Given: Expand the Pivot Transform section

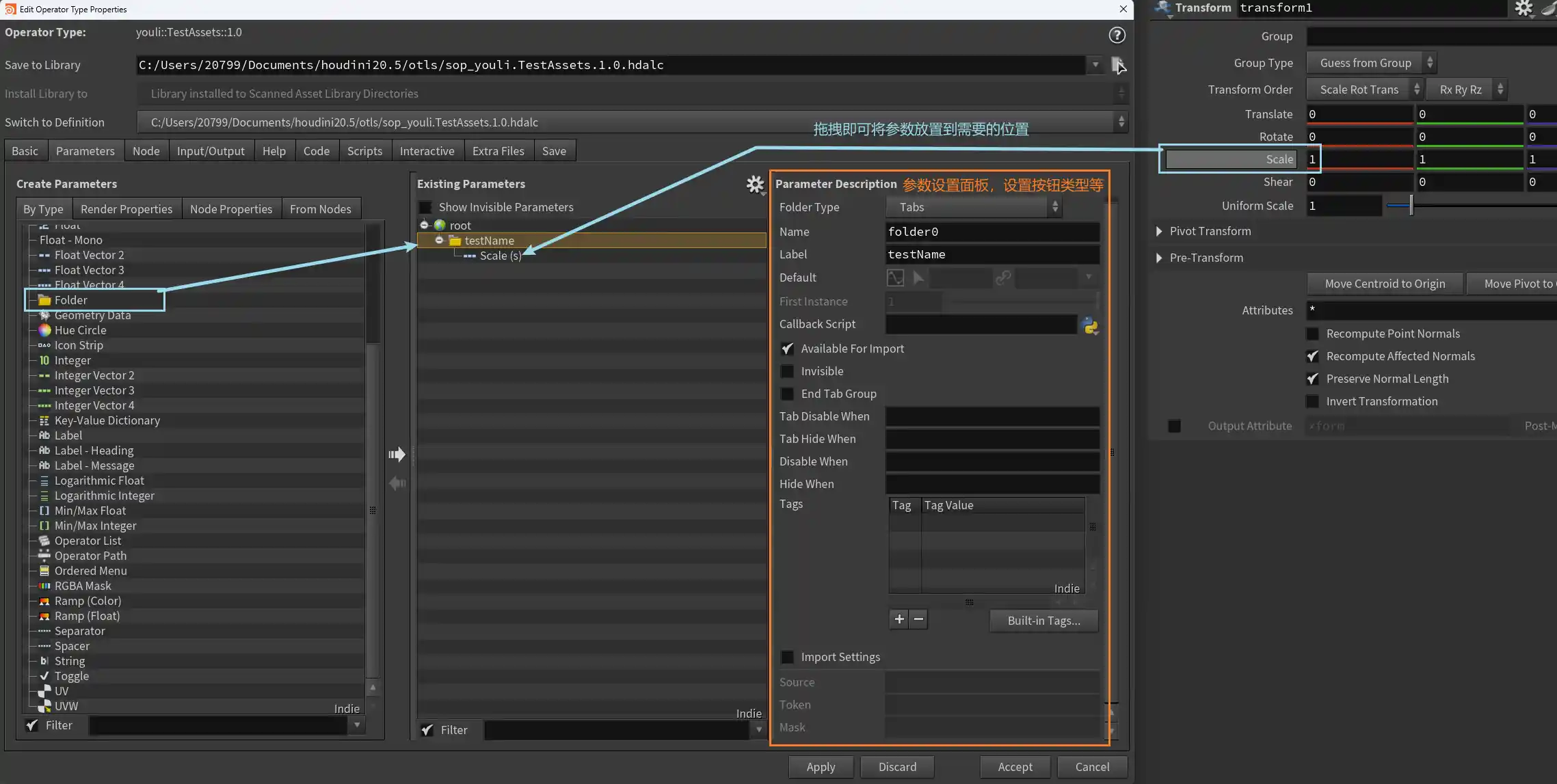Looking at the screenshot, I should click(1159, 231).
